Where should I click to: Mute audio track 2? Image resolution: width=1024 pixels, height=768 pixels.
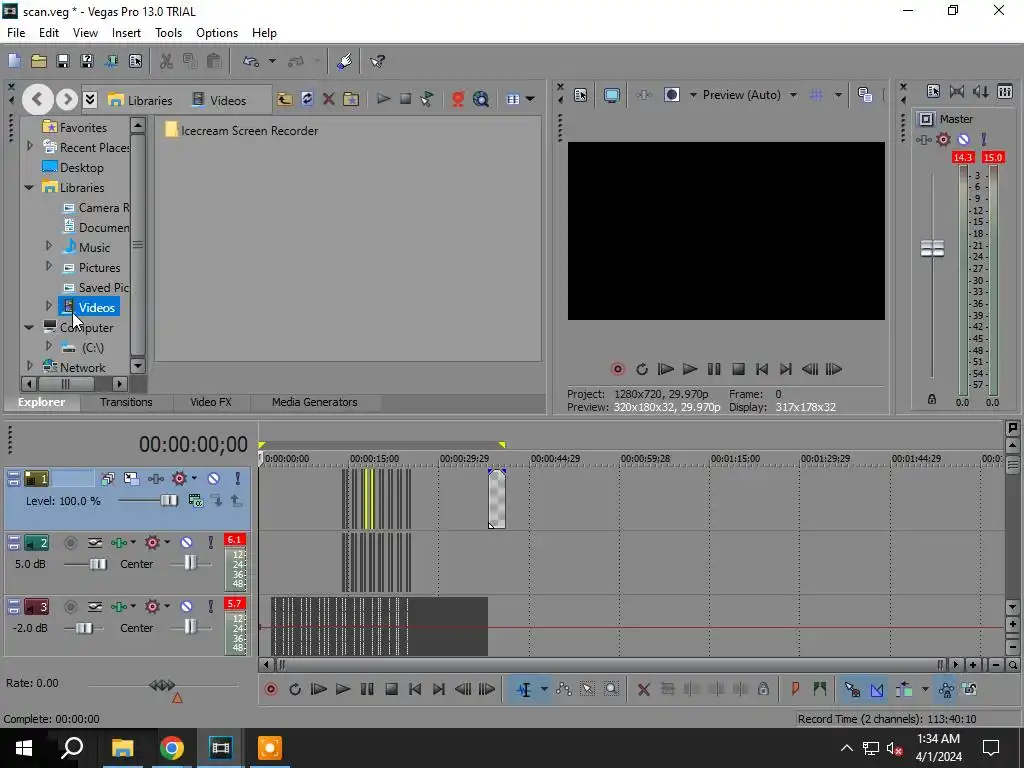point(186,543)
